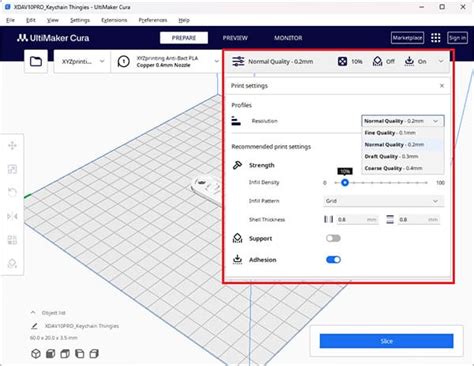Viewport: 474px width, 366px height.
Task: Click the Infill Density slider handle
Action: [x=345, y=182]
